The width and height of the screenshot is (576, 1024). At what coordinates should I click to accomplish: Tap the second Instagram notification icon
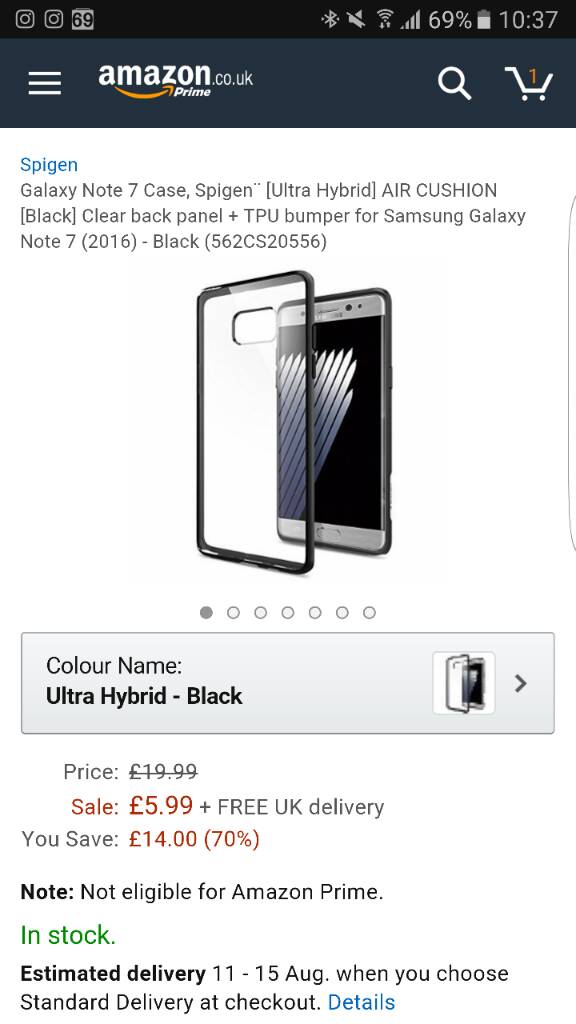point(54,19)
